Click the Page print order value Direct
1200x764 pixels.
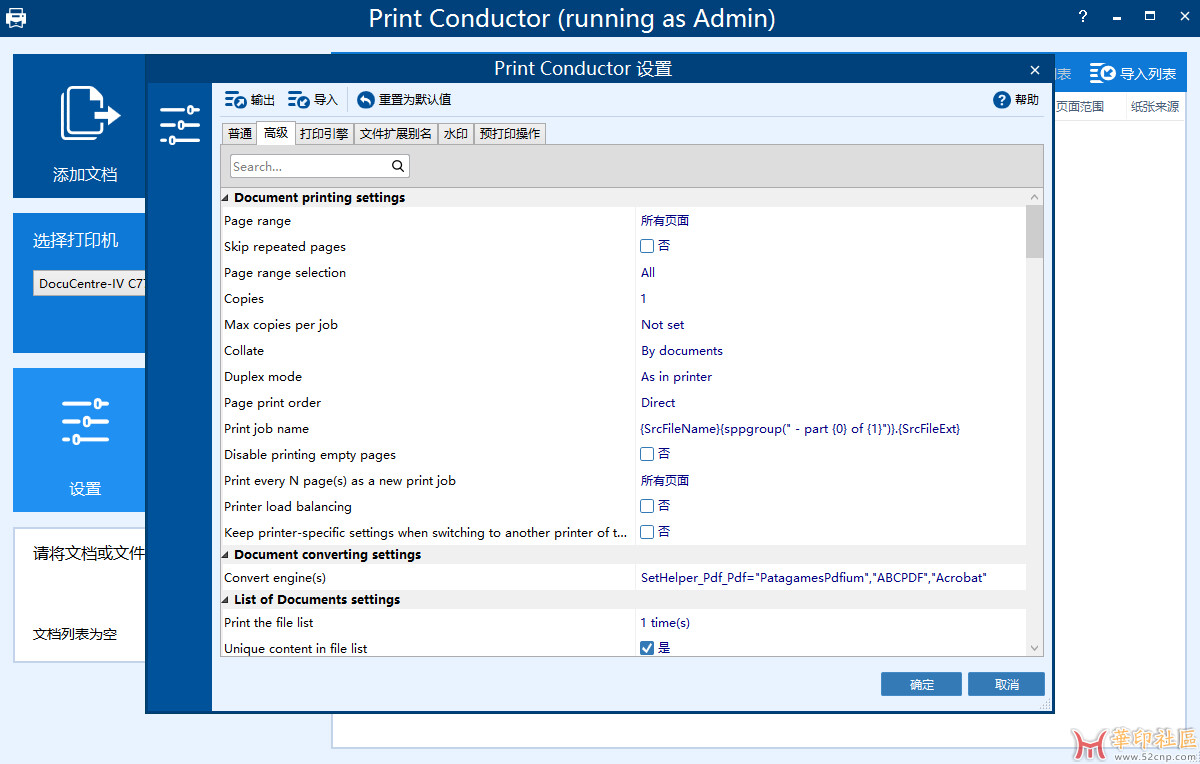(x=658, y=403)
